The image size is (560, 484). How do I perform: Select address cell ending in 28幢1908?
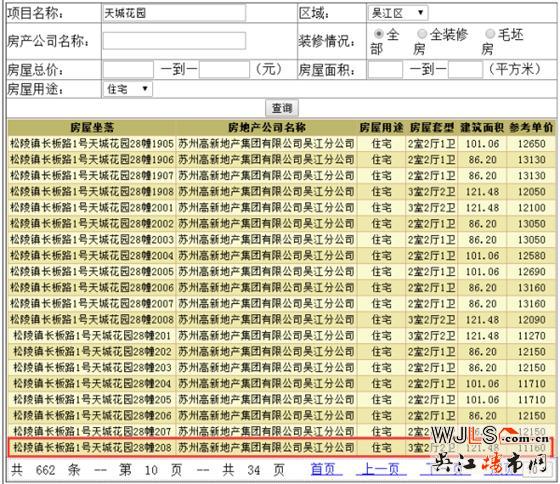pos(92,192)
